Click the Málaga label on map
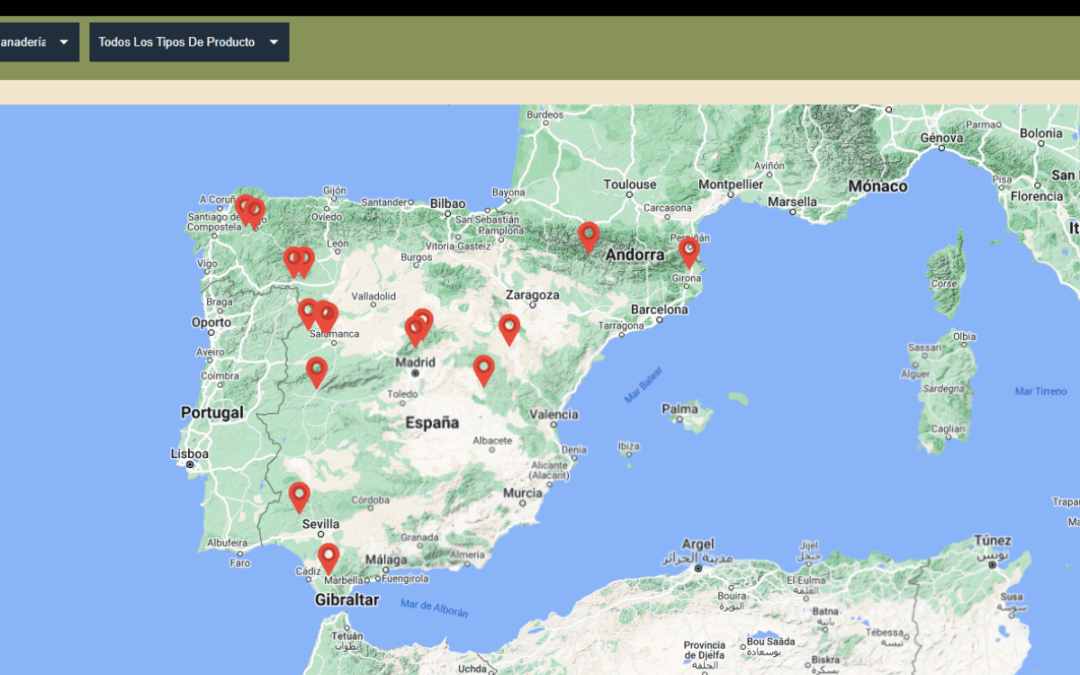The height and width of the screenshot is (675, 1080). (x=386, y=560)
